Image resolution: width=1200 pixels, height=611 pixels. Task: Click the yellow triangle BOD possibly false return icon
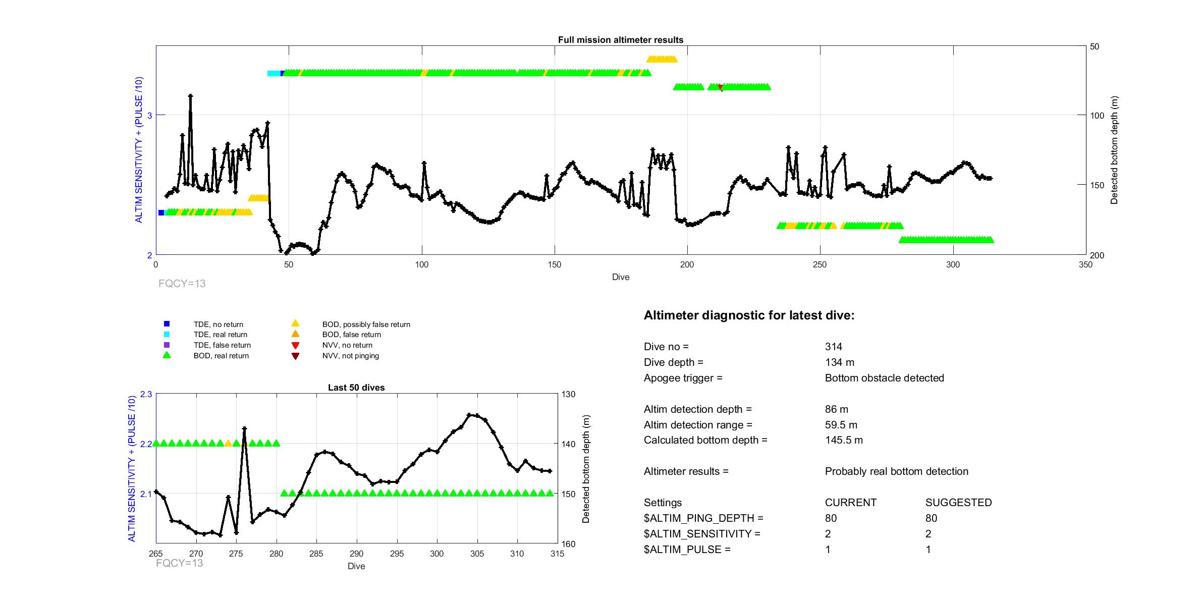point(295,324)
